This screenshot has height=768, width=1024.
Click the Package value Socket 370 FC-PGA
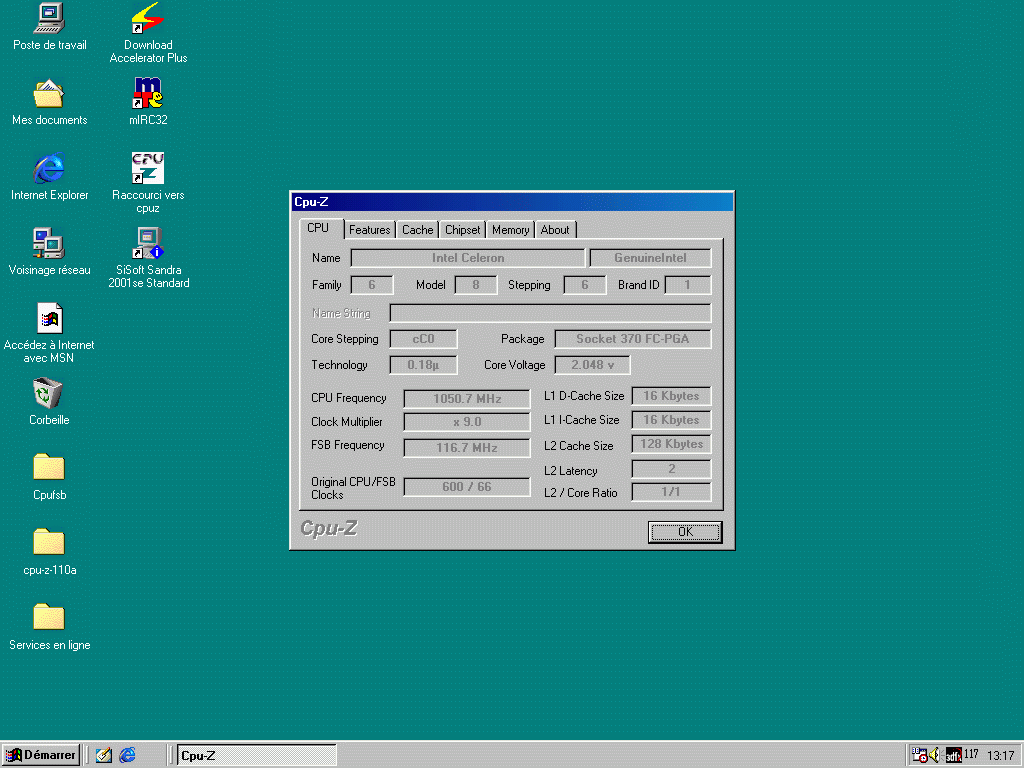[633, 339]
